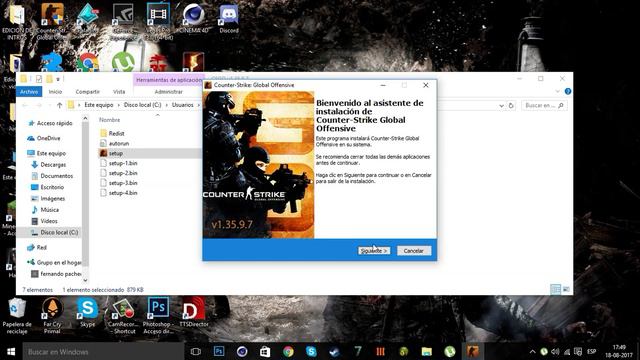This screenshot has width=640, height=360.
Task: Switch to the Inicio ribbon tab
Action: [x=55, y=92]
